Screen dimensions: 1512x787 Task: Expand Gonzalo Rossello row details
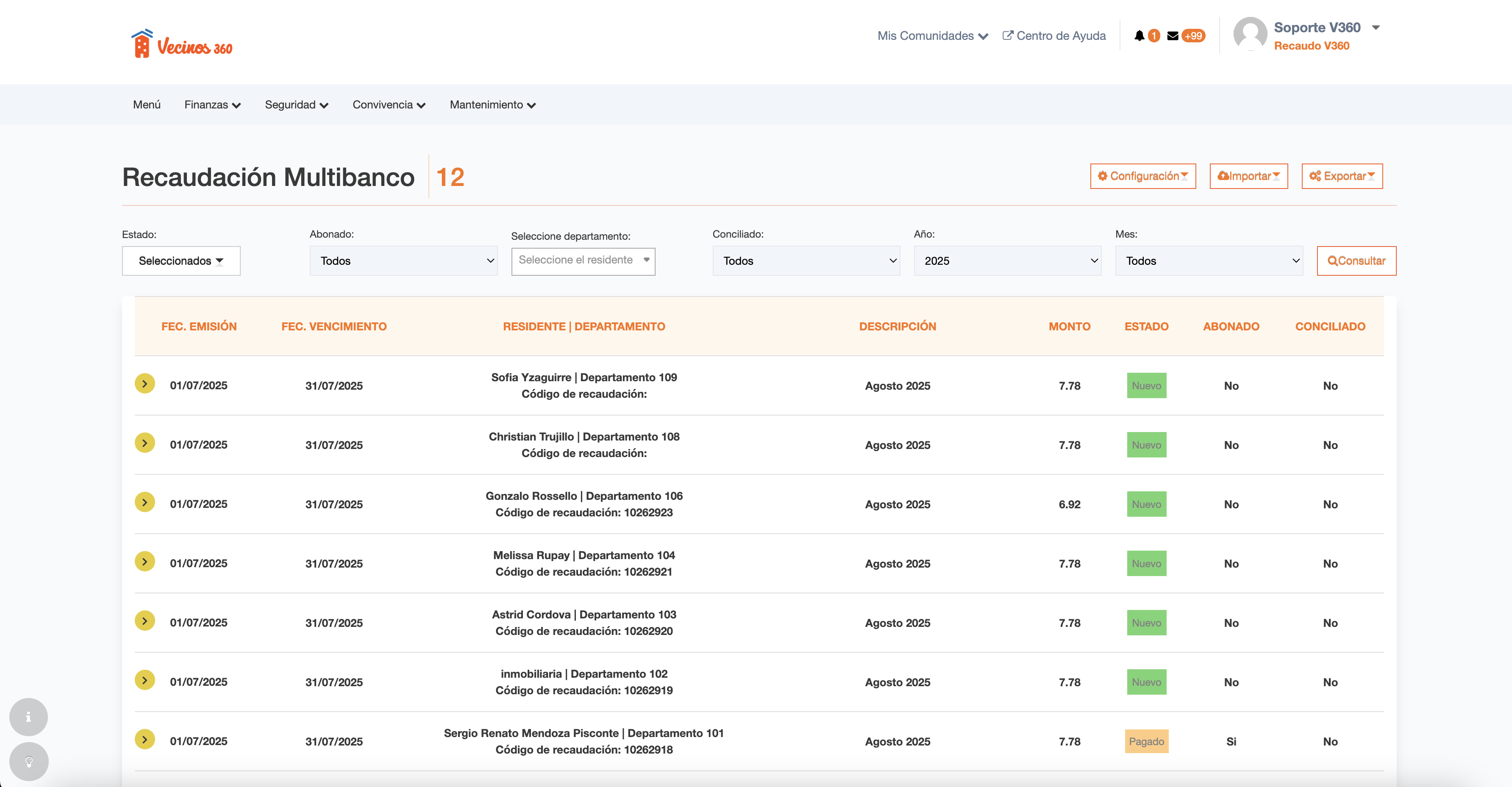145,502
